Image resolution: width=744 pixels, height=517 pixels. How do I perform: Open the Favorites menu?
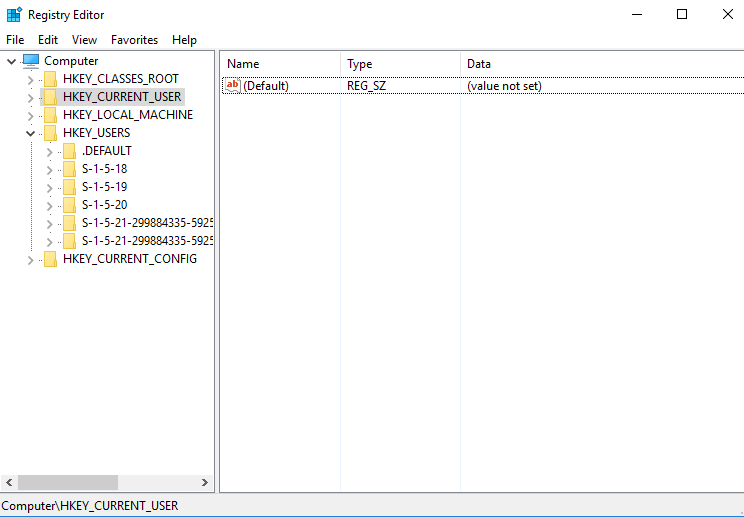tap(134, 40)
